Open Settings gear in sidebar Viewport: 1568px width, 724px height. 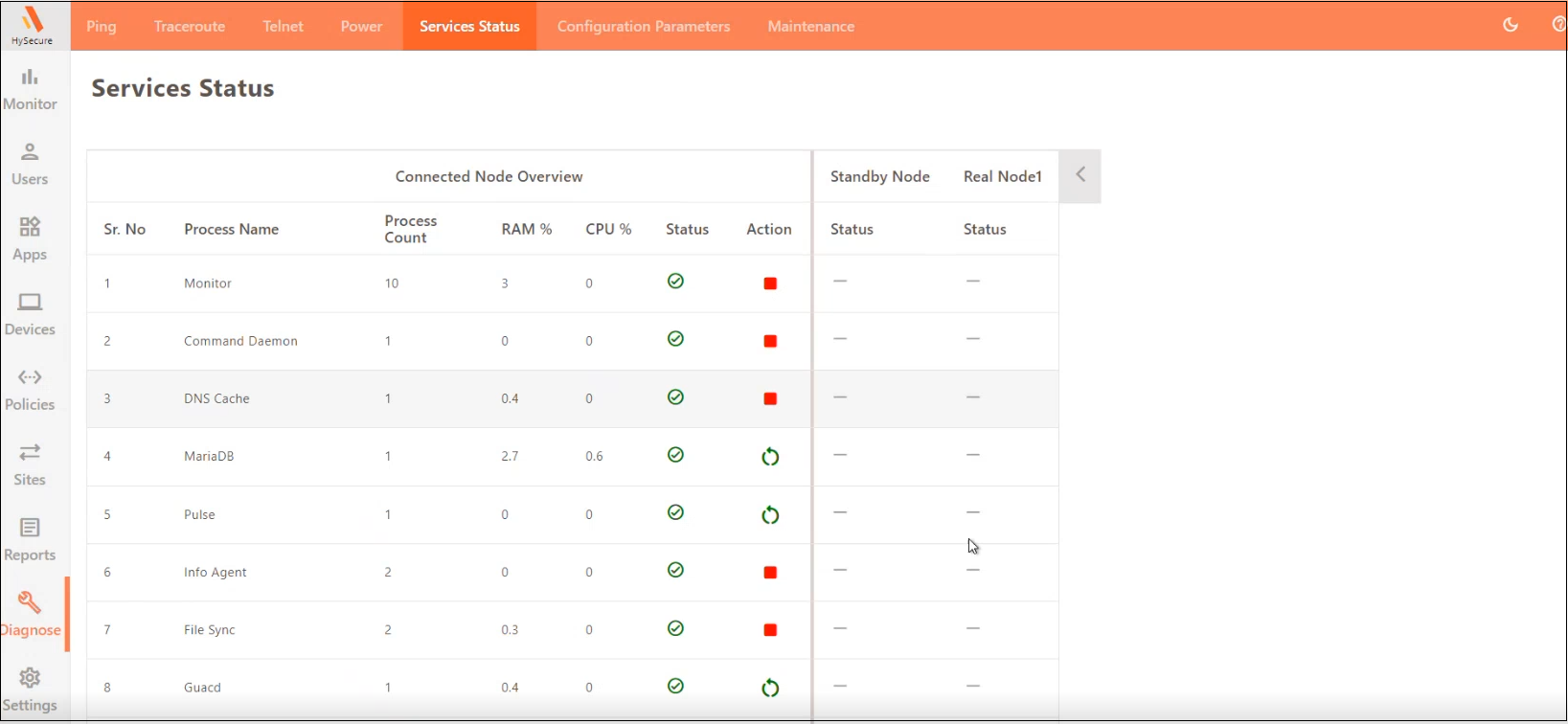coord(30,690)
